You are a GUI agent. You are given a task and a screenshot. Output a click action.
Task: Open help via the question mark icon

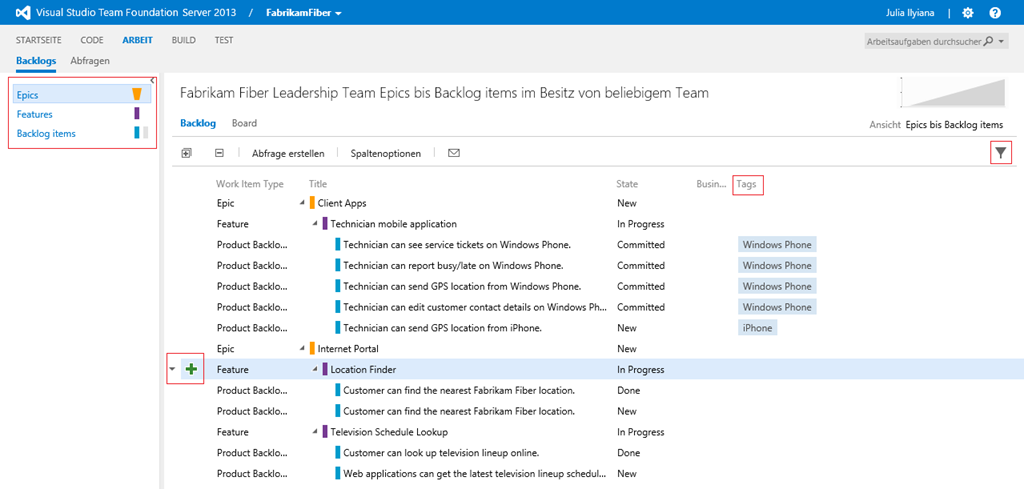click(x=995, y=13)
